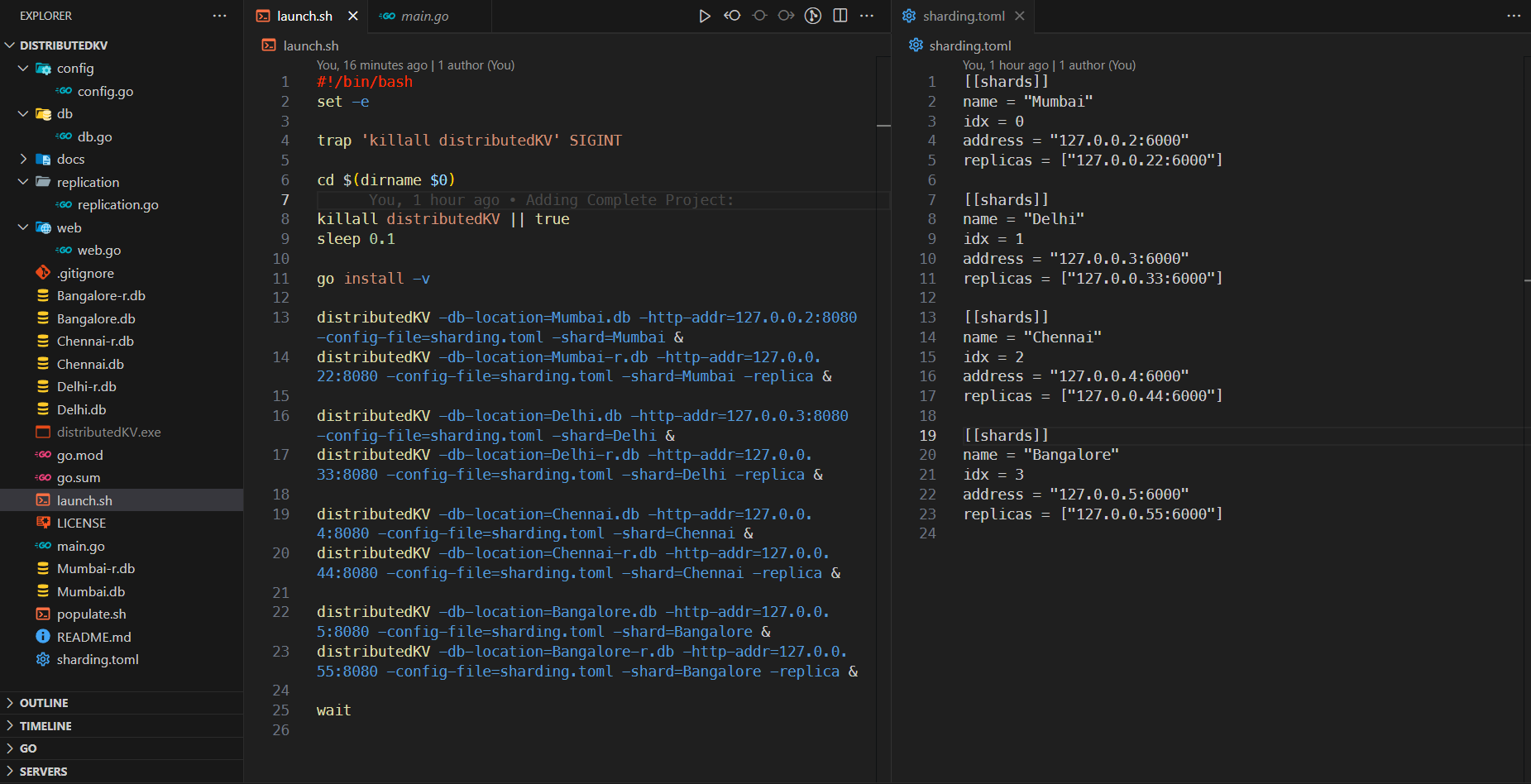
Task: Open more actions menu for launch.sh editor
Action: tap(867, 16)
